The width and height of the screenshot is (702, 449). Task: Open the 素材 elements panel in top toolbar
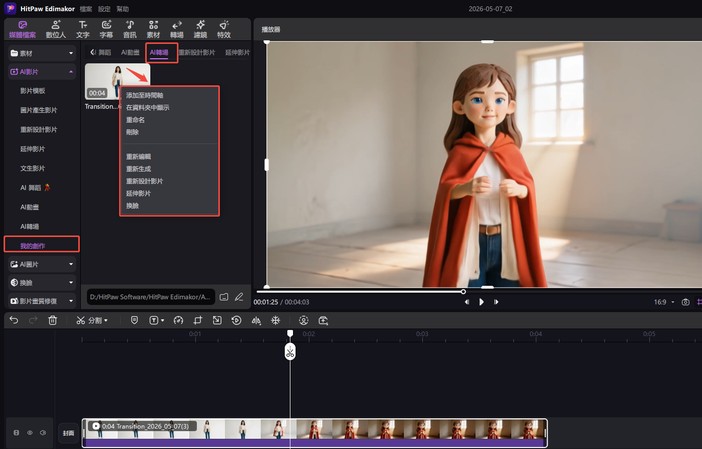153,29
